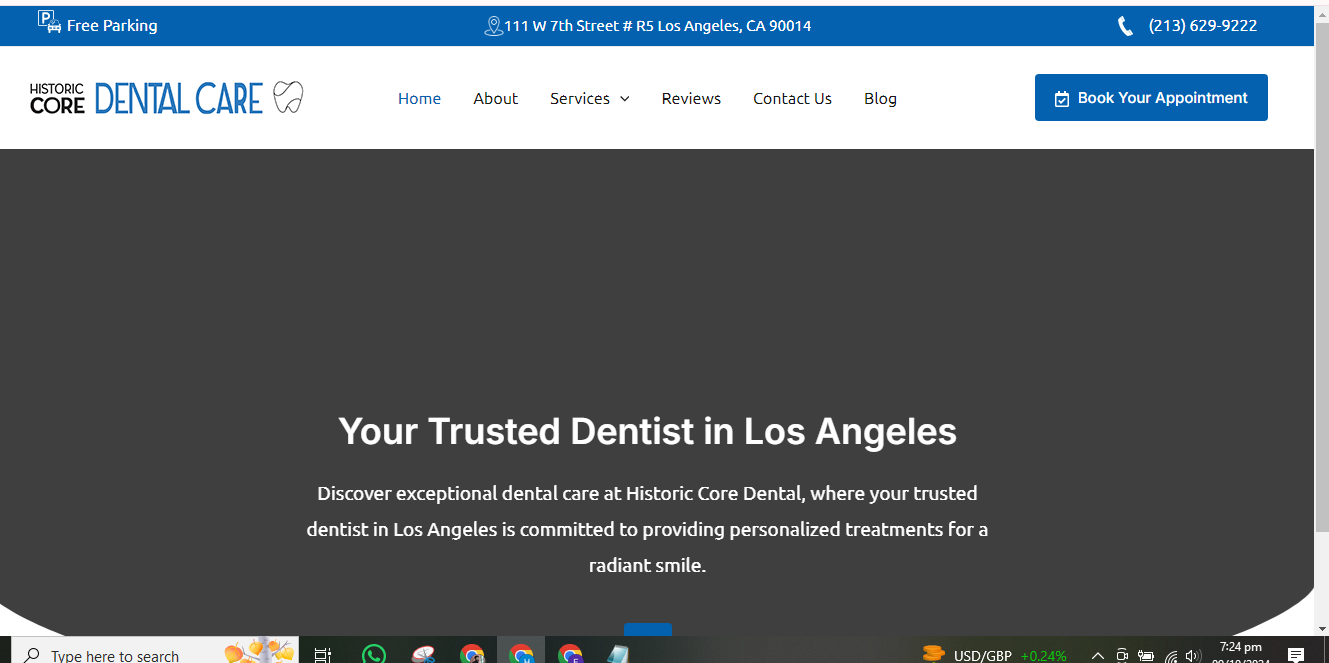
Task: Call the (213) 629-9222 phone link
Action: [1202, 26]
